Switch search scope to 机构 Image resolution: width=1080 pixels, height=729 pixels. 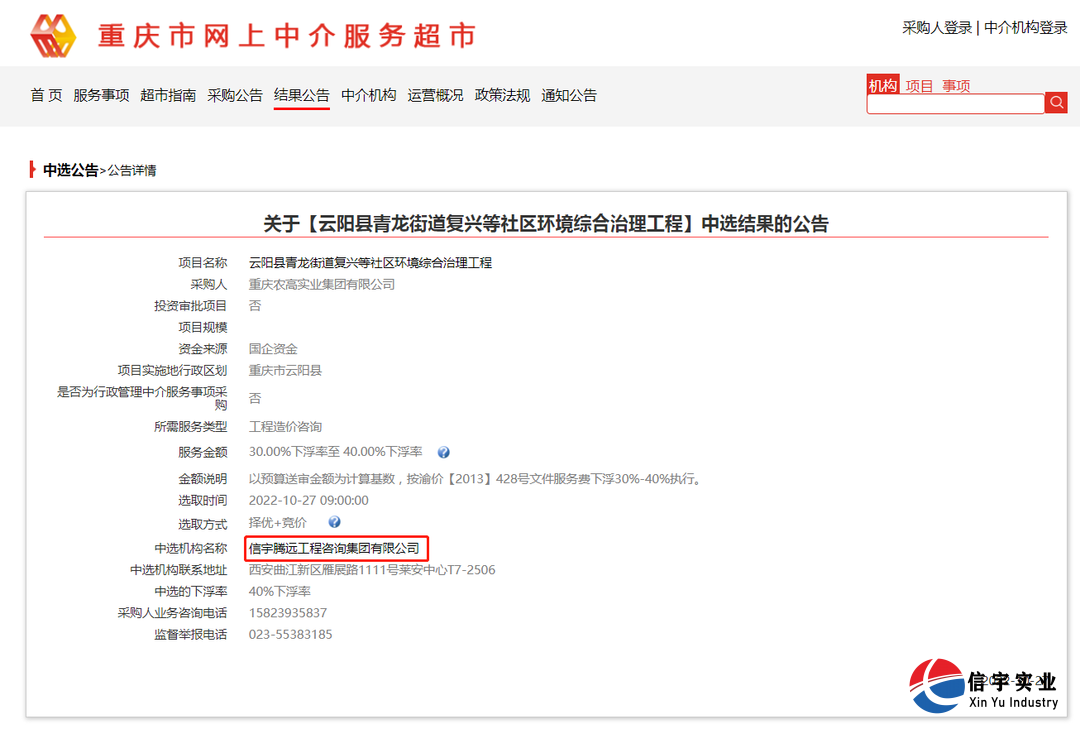tap(882, 86)
